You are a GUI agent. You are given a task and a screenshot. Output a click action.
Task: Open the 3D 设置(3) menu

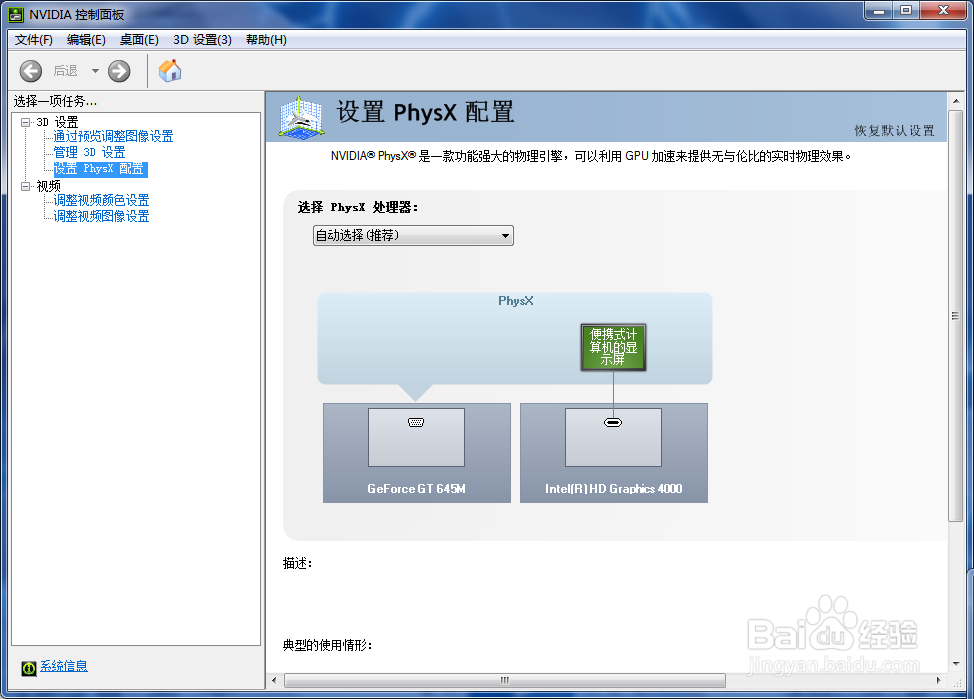pos(203,40)
